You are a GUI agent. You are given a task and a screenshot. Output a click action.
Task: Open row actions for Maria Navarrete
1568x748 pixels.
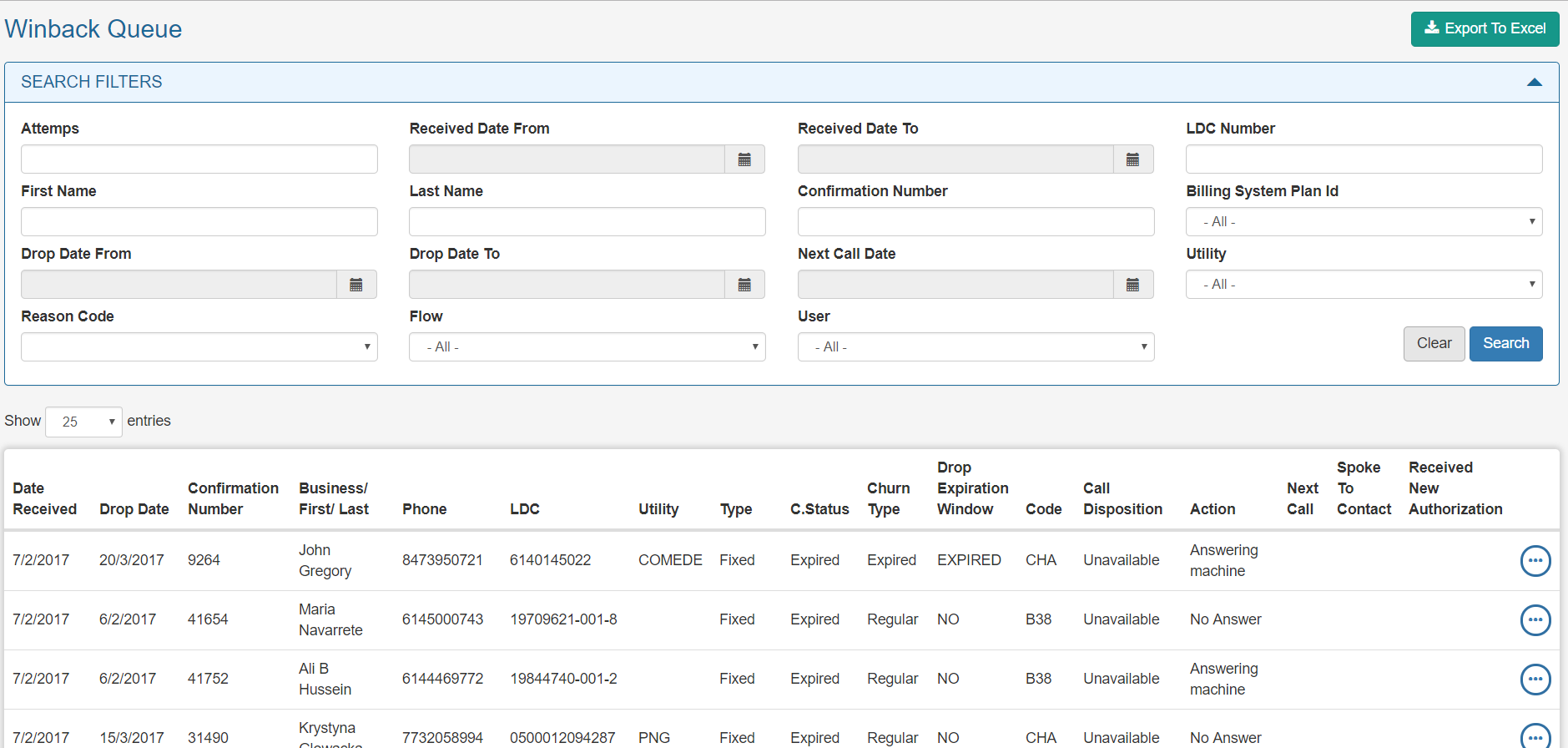coord(1535,620)
